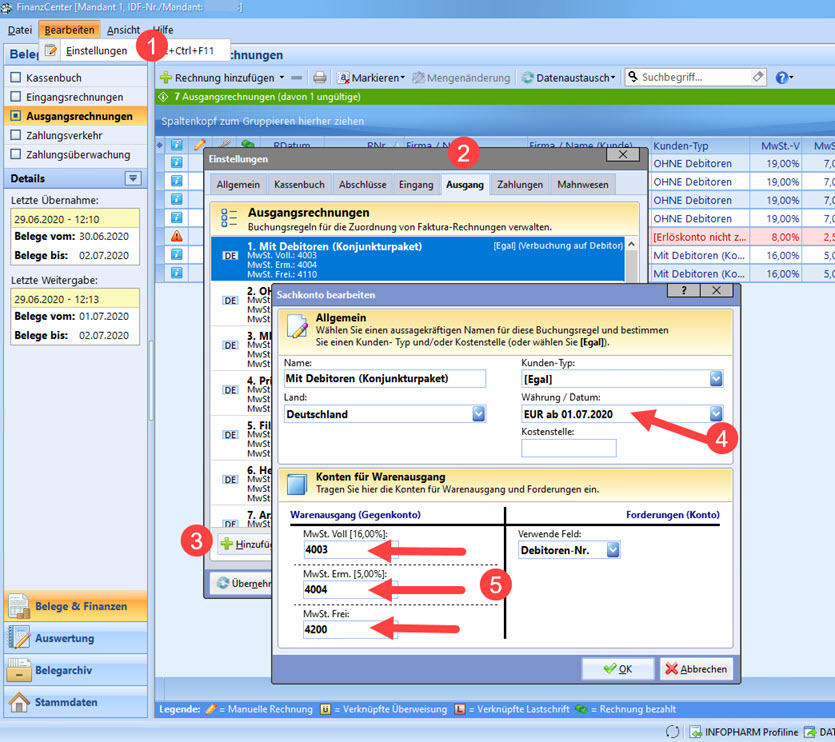Expand the Währung / Datum dropdown
The height and width of the screenshot is (742, 835).
coord(716,414)
